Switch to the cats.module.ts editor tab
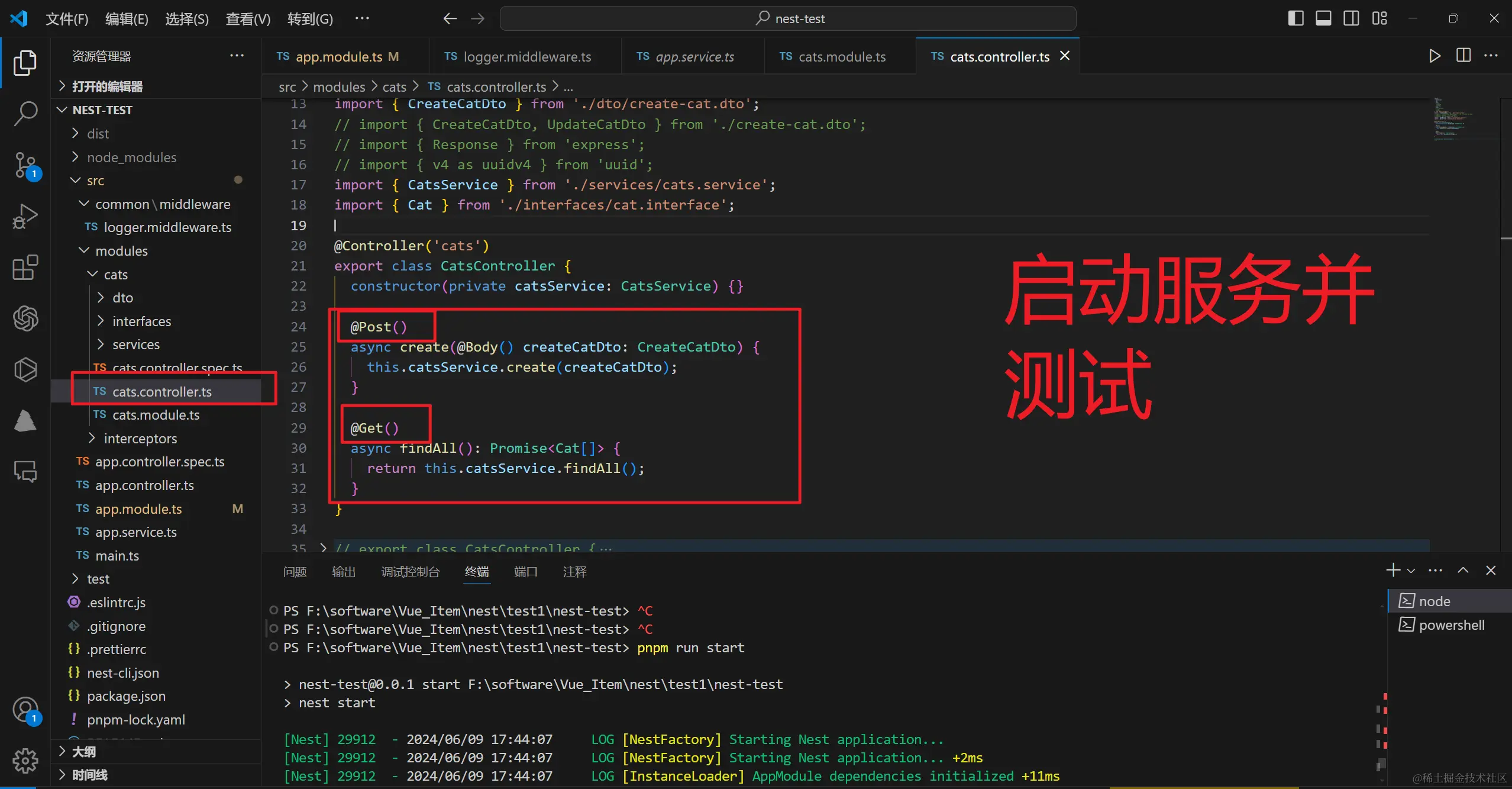The image size is (1512, 789). [840, 56]
